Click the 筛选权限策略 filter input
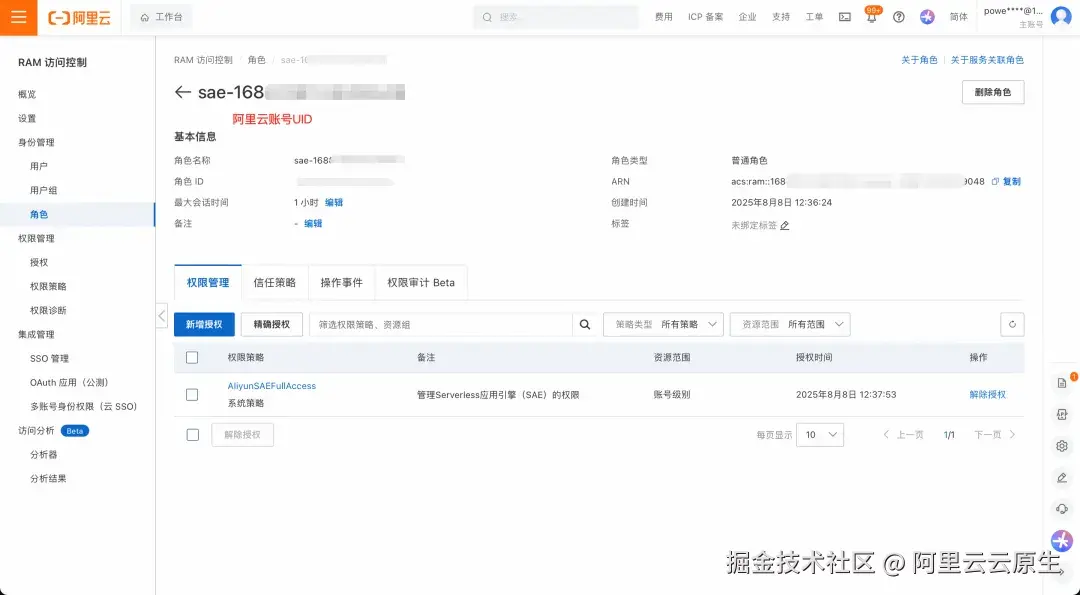The width and height of the screenshot is (1080, 595). (x=441, y=324)
